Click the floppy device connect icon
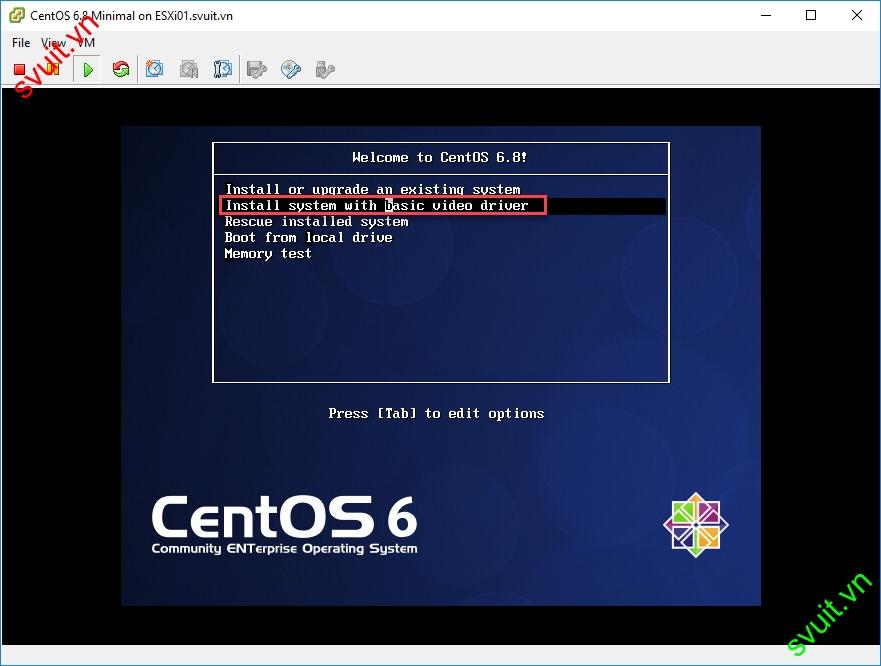881x666 pixels. coord(257,70)
